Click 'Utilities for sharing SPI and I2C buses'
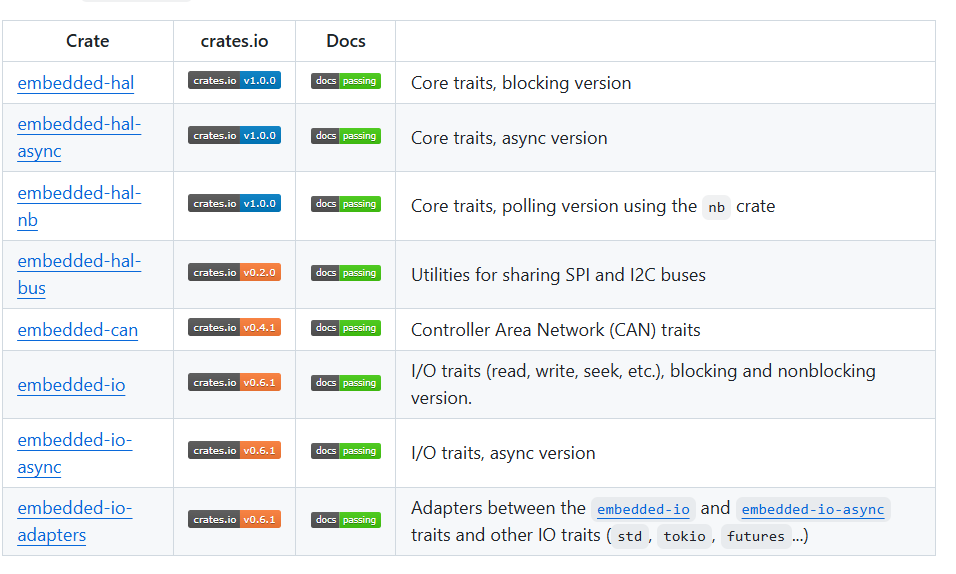This screenshot has width=956, height=574. 558,275
